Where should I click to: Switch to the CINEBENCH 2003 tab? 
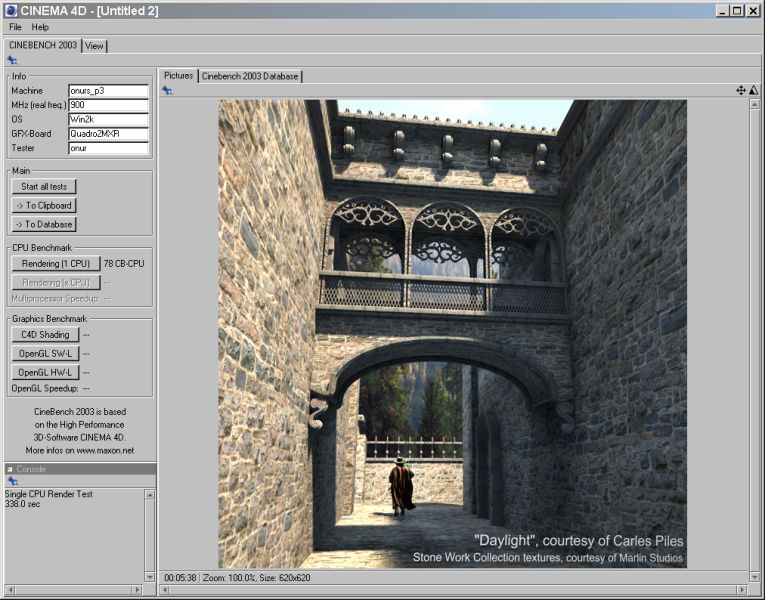(x=43, y=45)
